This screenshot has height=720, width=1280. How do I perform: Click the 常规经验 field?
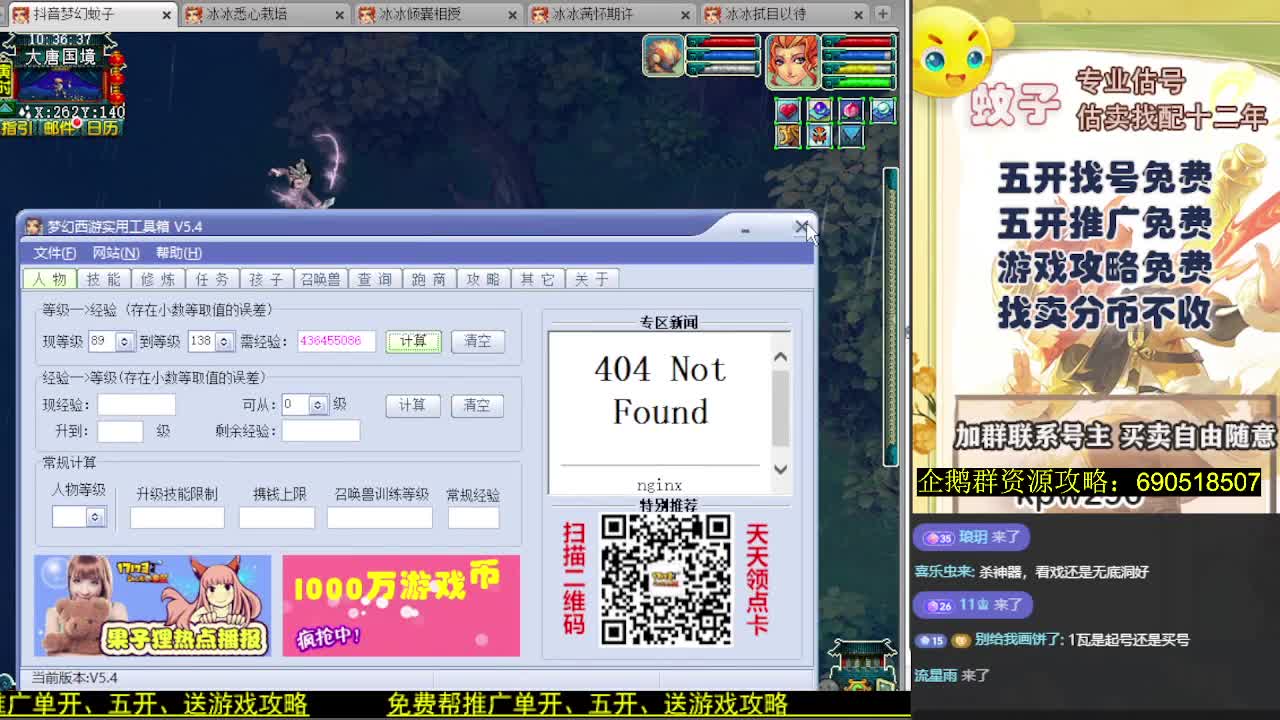[x=473, y=517]
